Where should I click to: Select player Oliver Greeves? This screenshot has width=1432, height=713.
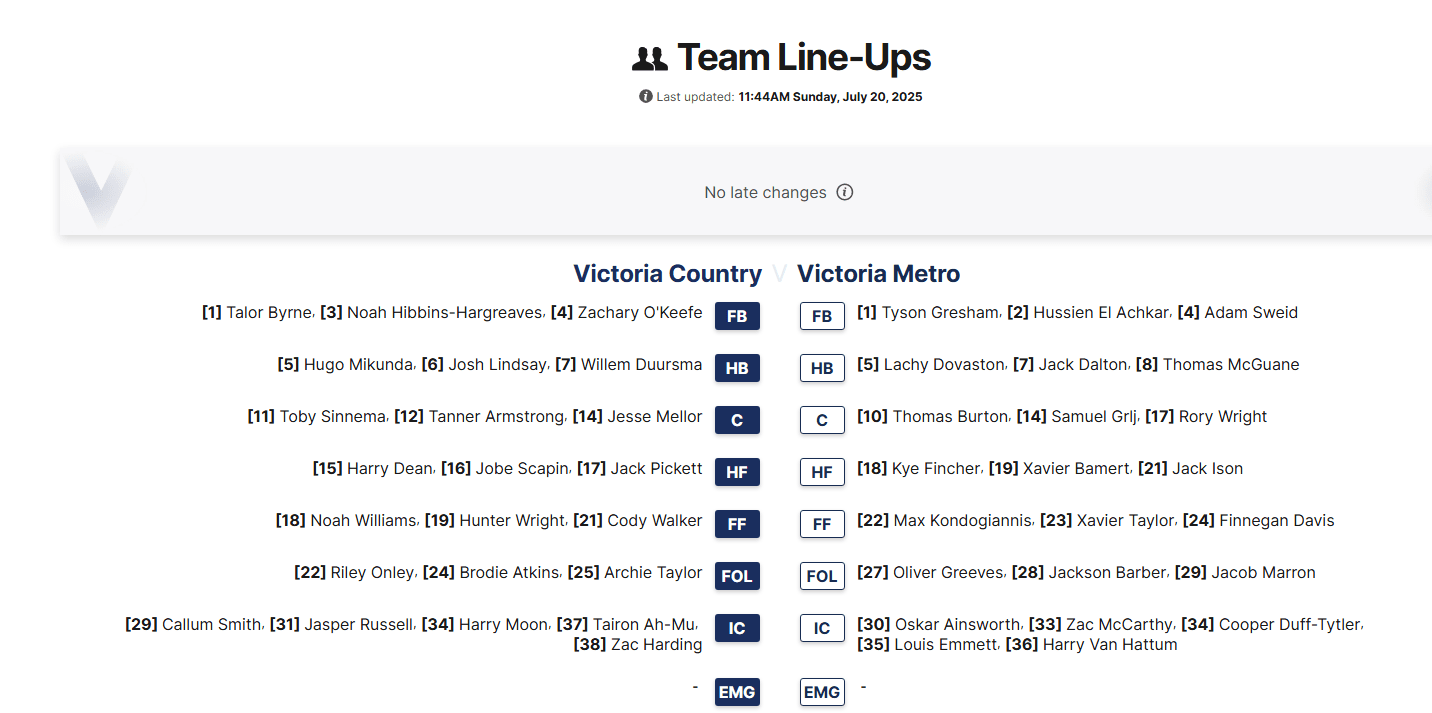coord(948,572)
